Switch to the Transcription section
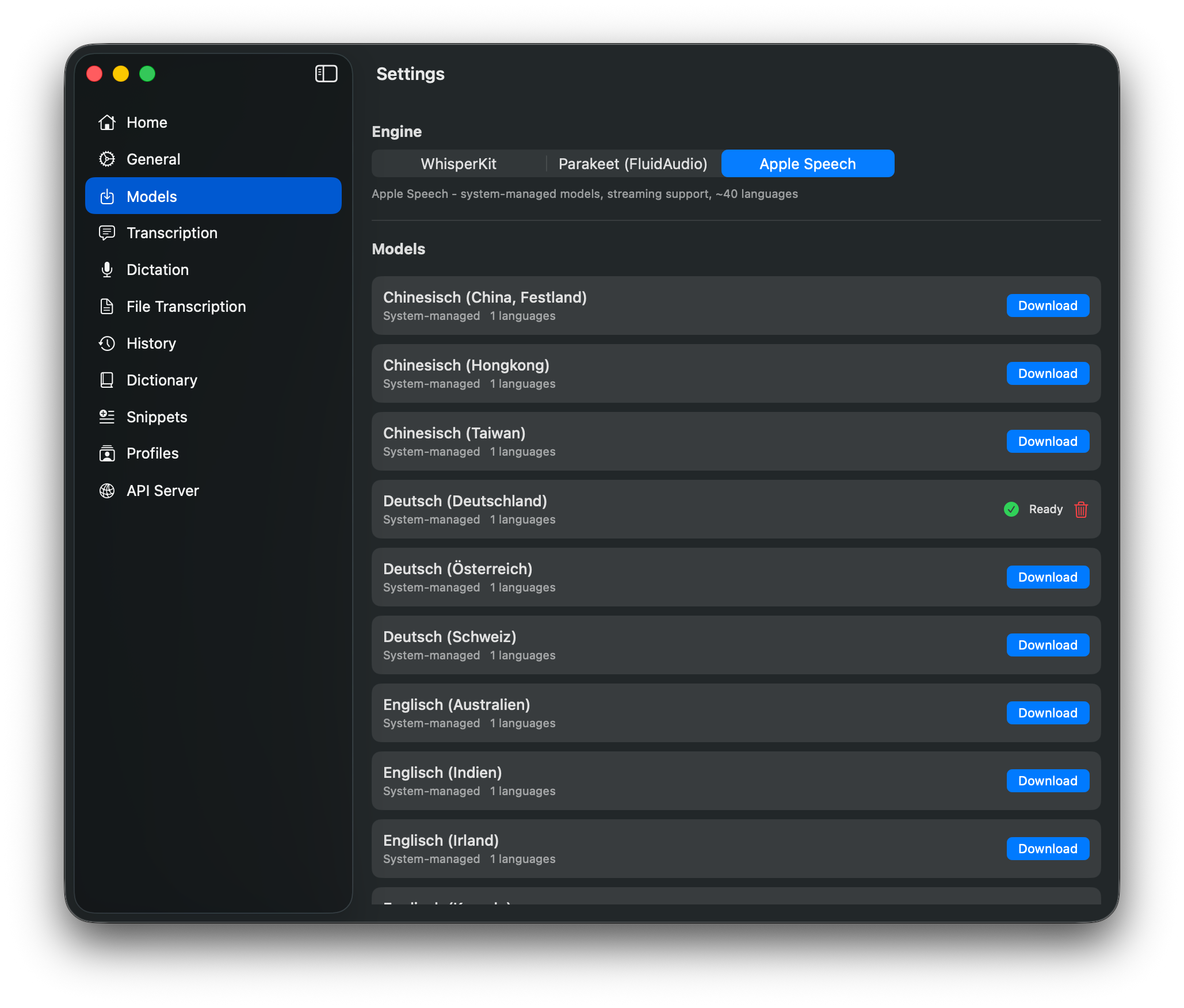This screenshot has height=1008, width=1184. click(x=171, y=232)
